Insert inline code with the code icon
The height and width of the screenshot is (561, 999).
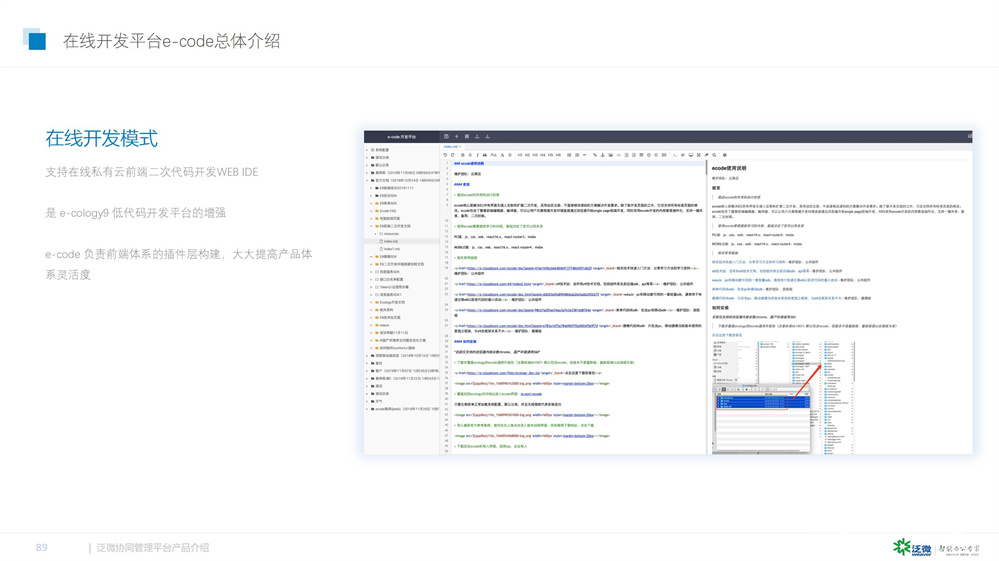(x=619, y=155)
